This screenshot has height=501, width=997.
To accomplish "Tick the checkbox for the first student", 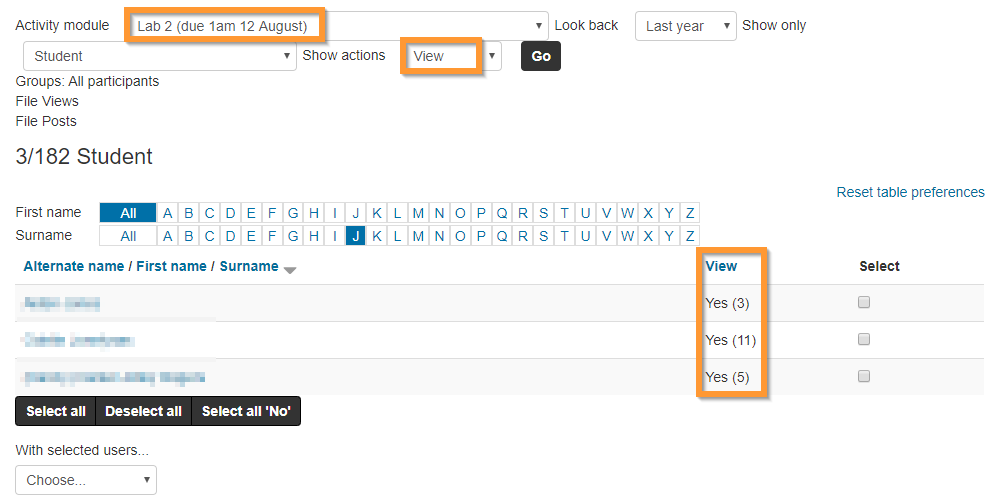I will (864, 303).
